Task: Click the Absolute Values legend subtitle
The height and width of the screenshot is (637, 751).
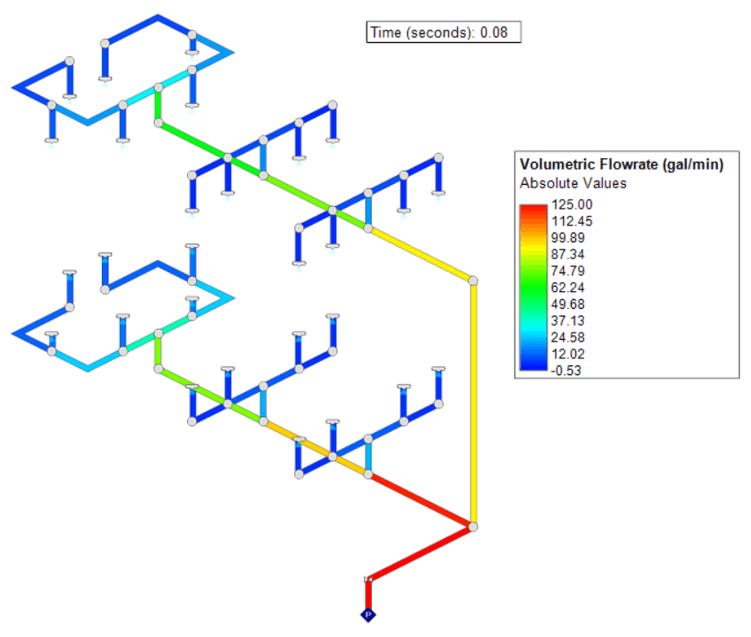Action: click(x=573, y=183)
